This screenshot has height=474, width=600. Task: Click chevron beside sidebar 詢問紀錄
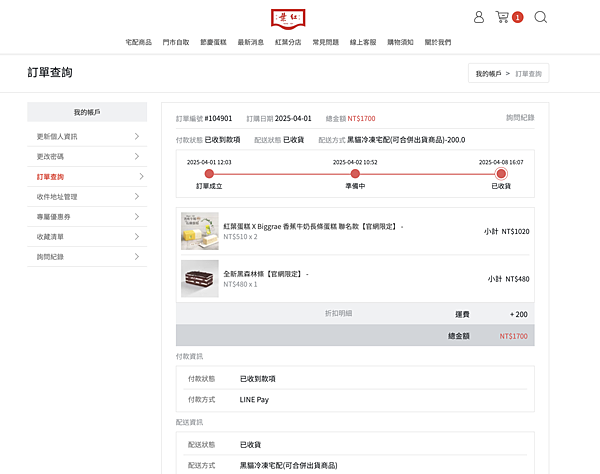[137, 256]
